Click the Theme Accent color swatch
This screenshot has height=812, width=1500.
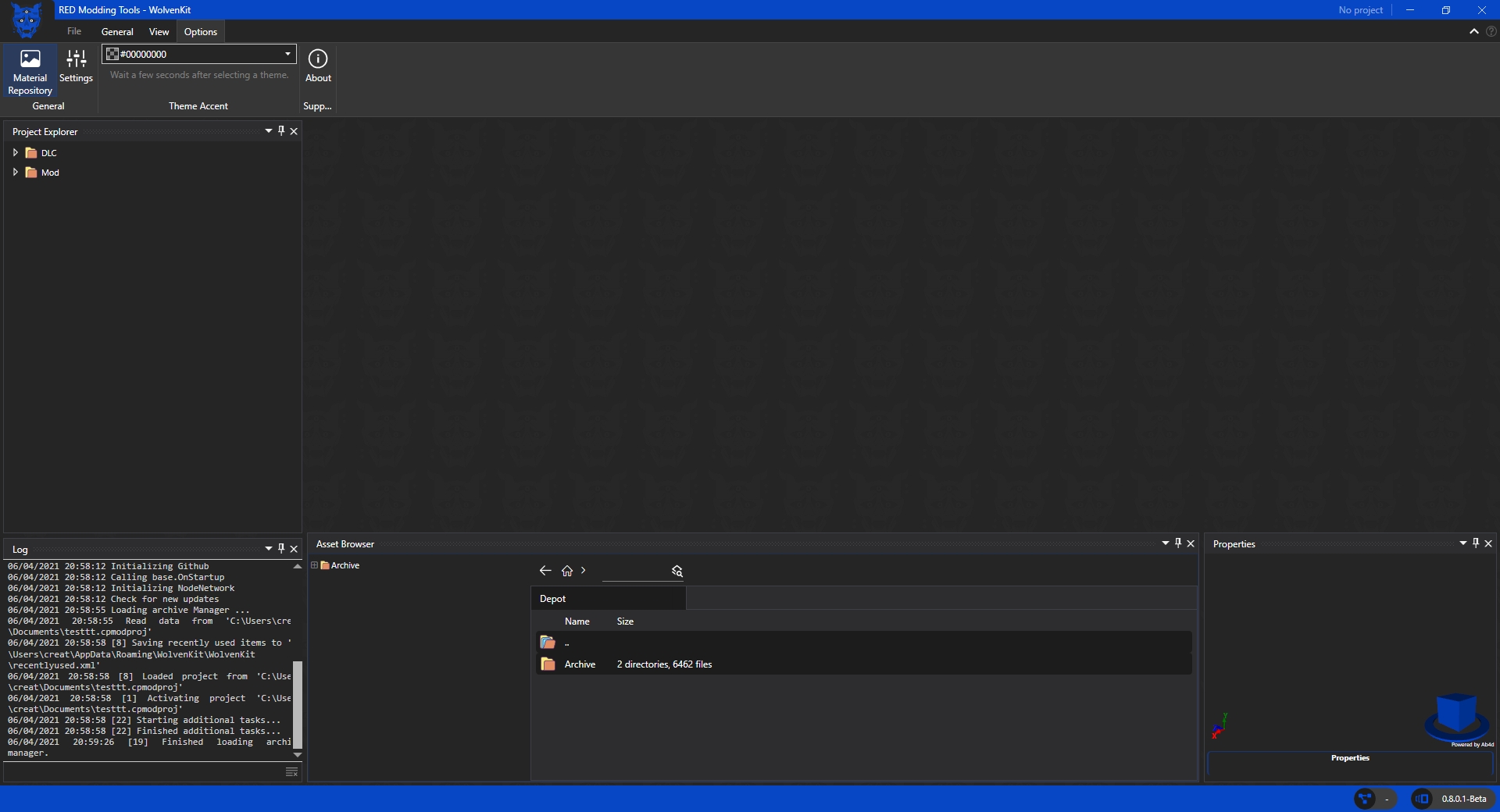point(112,54)
